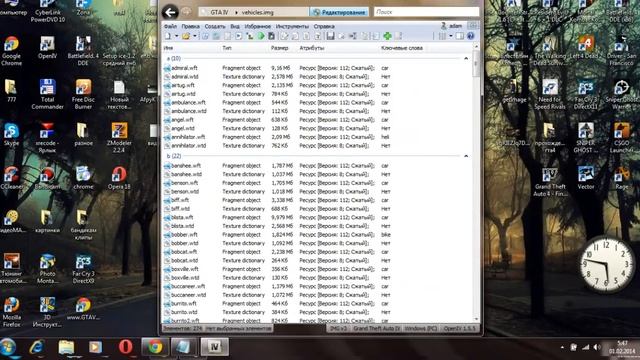Open the Вид menu
The height and width of the screenshot is (360, 640).
coord(235,26)
